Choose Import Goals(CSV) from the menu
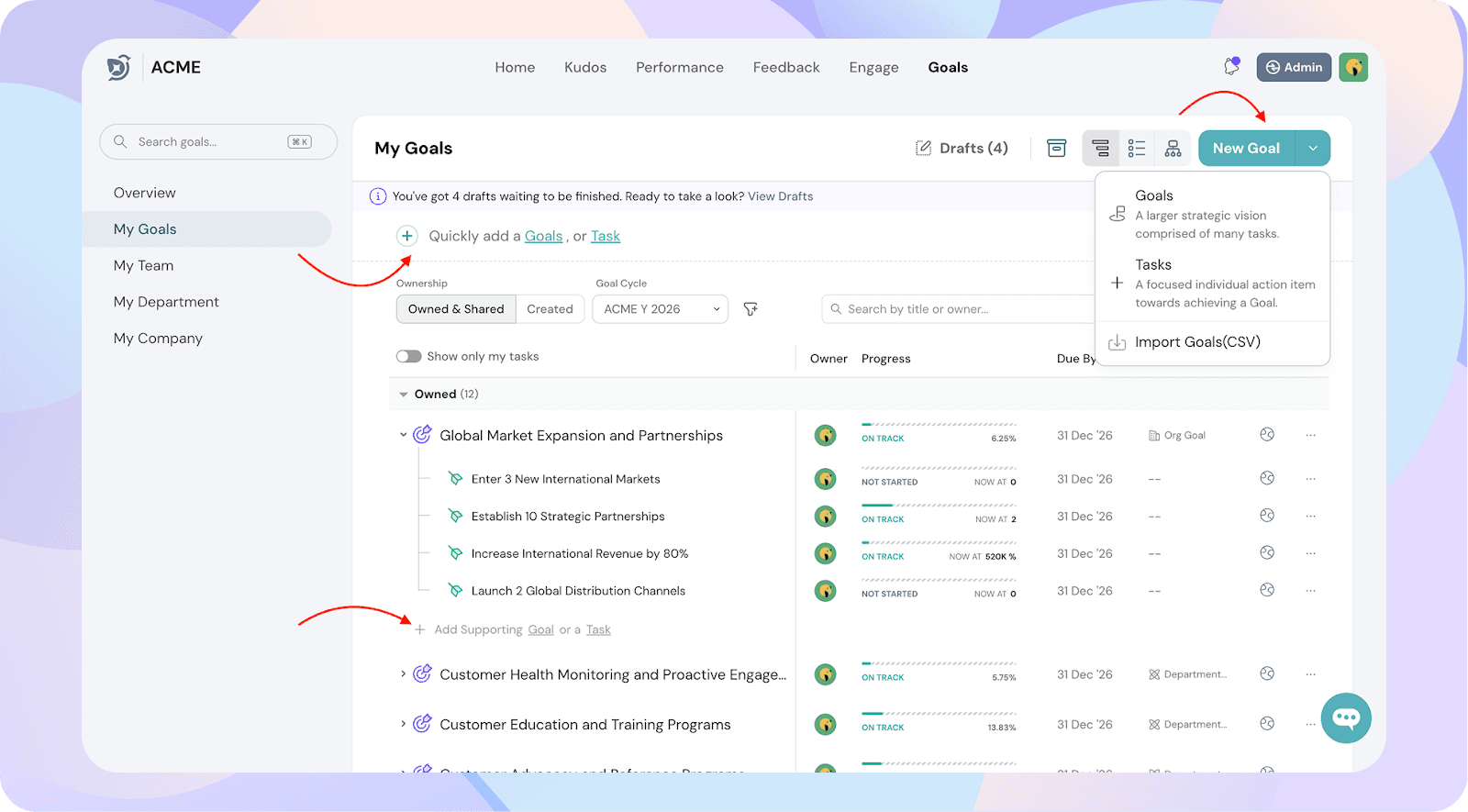Viewport: 1468px width, 812px height. pos(1197,342)
